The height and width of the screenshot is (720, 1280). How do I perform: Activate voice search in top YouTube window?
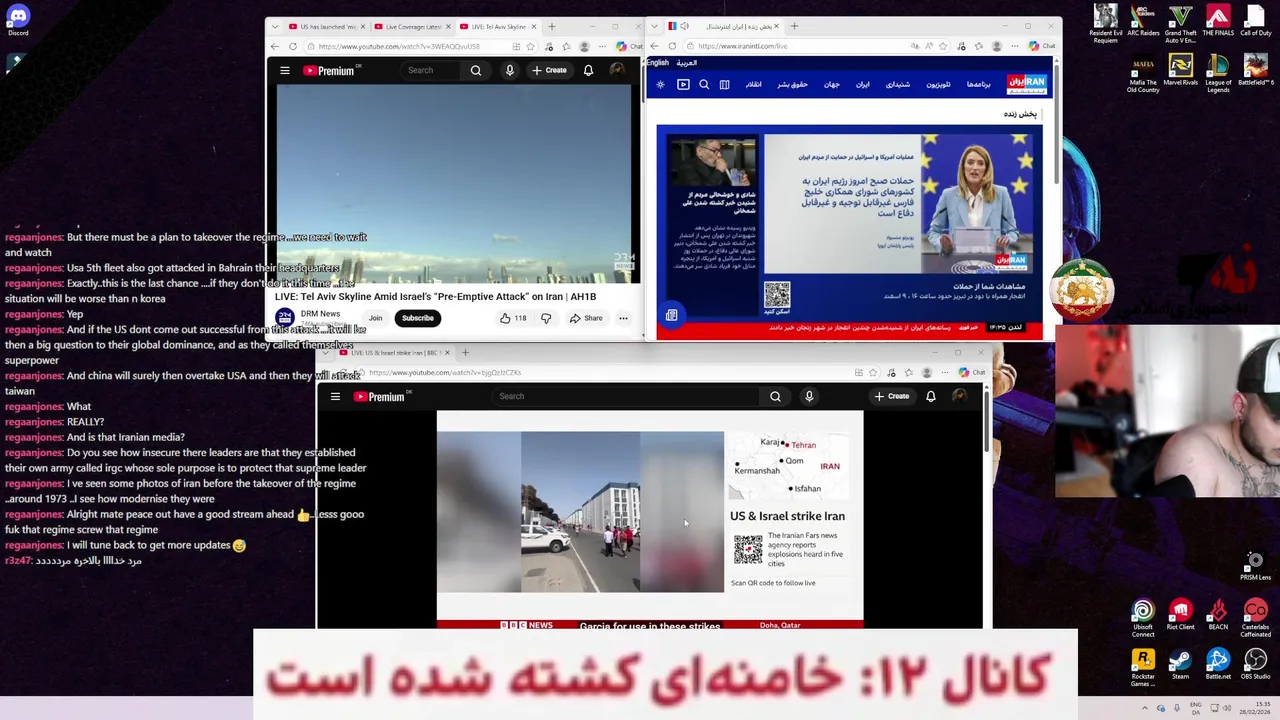pyautogui.click(x=509, y=70)
